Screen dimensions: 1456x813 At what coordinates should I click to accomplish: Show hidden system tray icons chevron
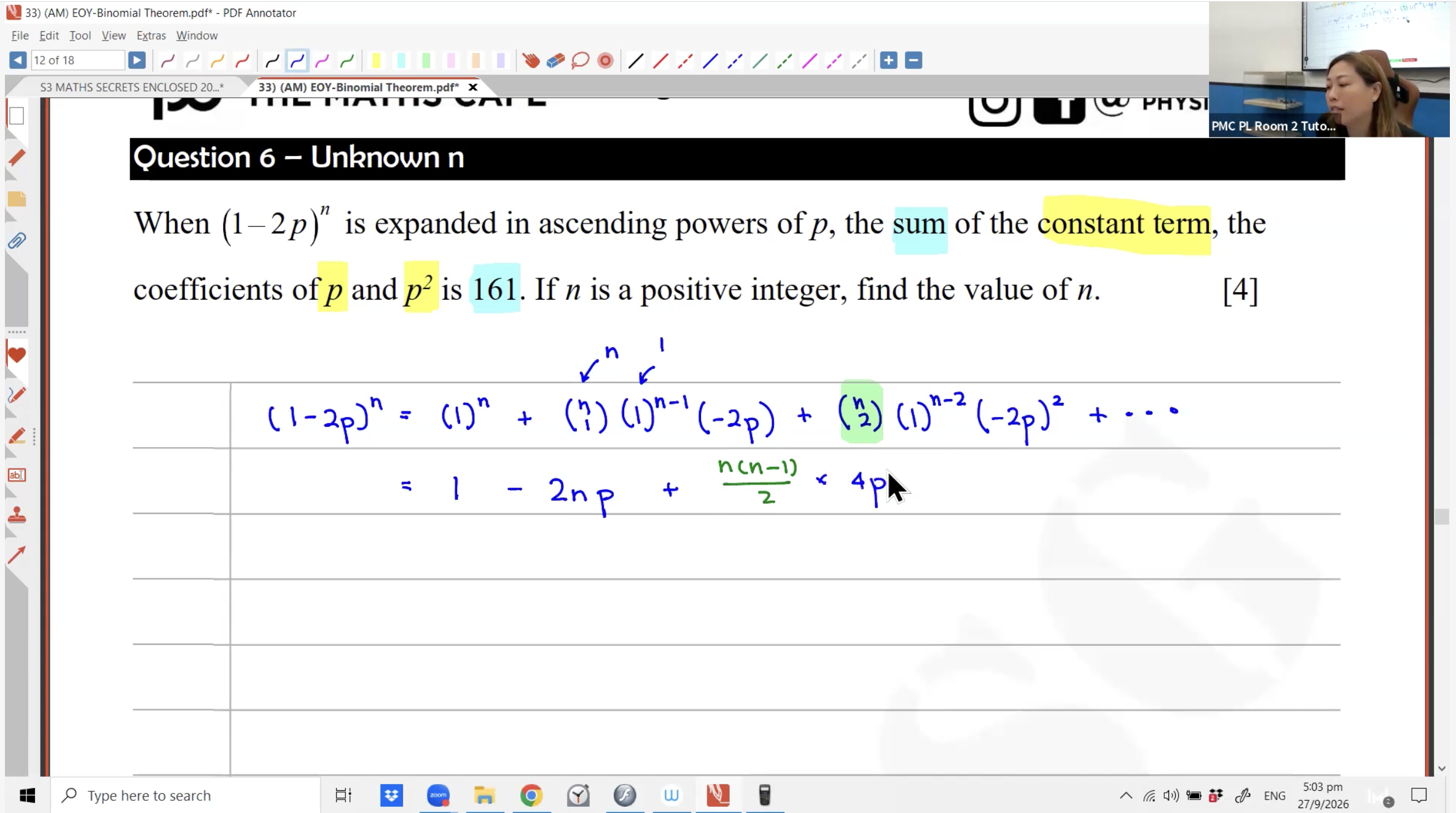1125,796
